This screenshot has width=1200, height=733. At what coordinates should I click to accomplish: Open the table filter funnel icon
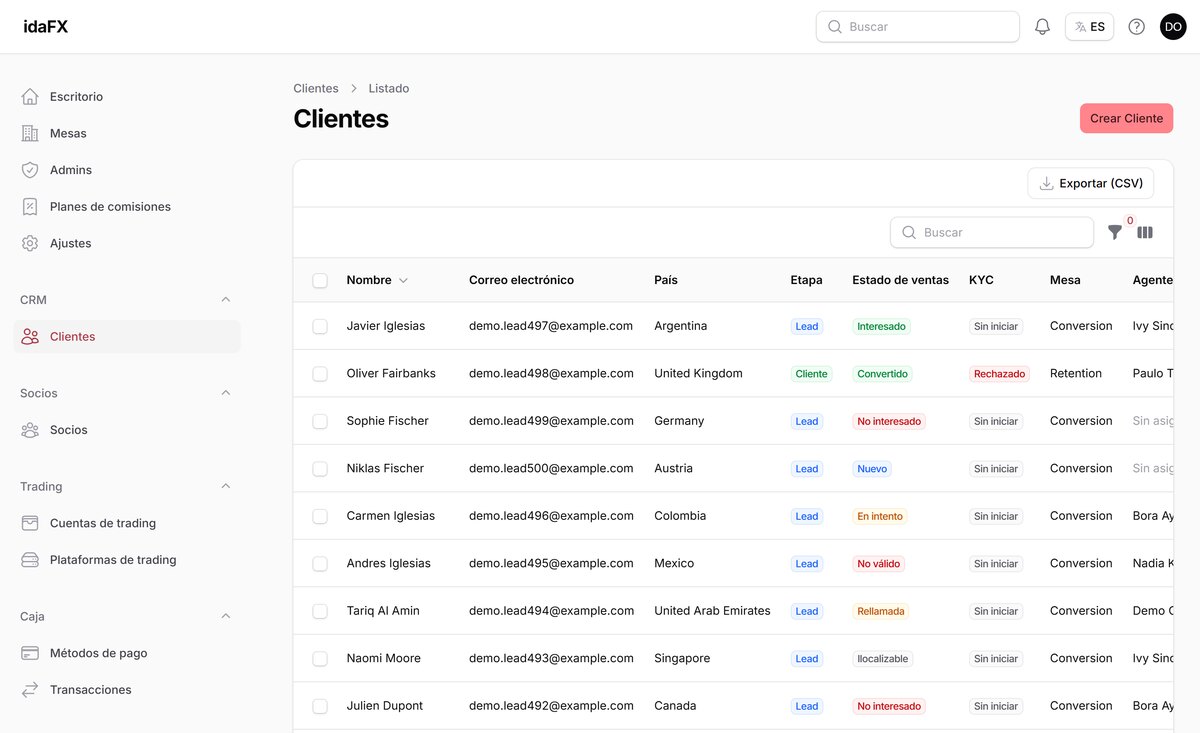pos(1115,232)
